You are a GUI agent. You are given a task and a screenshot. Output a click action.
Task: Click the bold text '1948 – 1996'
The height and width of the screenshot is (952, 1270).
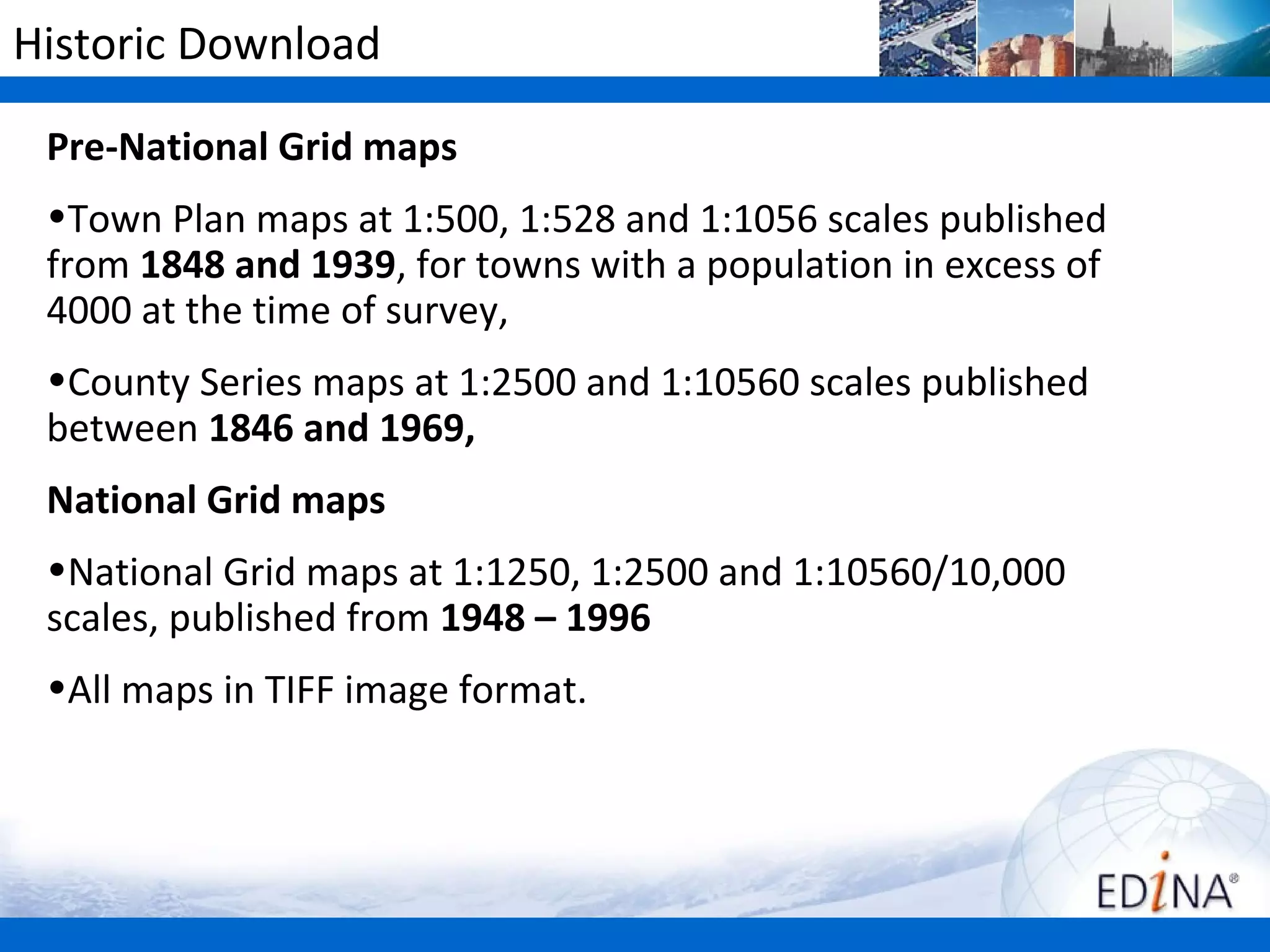pyautogui.click(x=545, y=618)
